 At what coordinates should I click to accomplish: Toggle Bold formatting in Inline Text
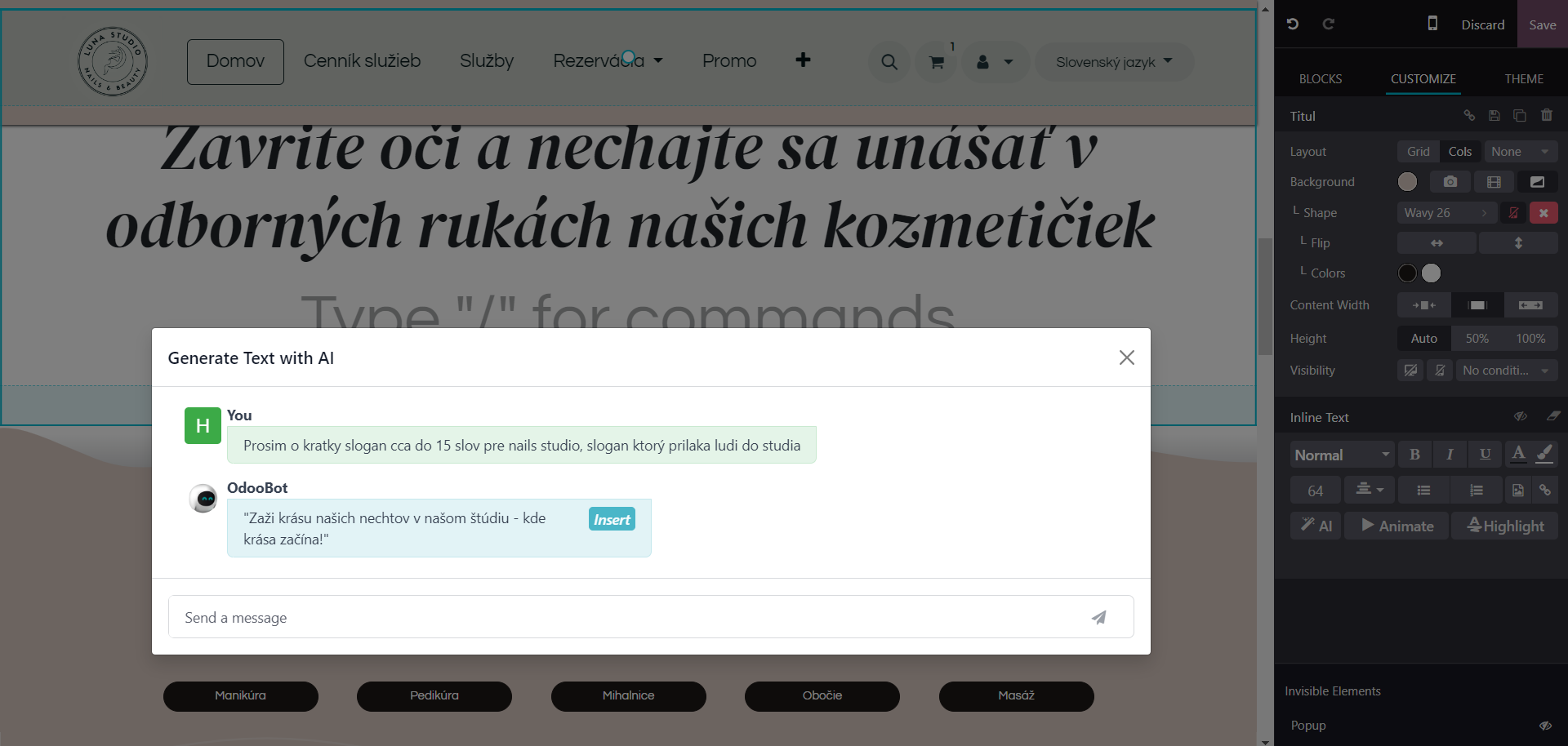click(1414, 455)
